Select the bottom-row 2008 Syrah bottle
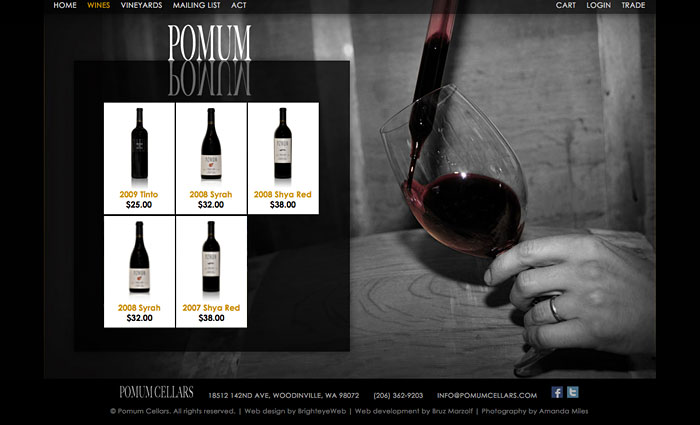The width and height of the screenshot is (700, 425). (139, 257)
